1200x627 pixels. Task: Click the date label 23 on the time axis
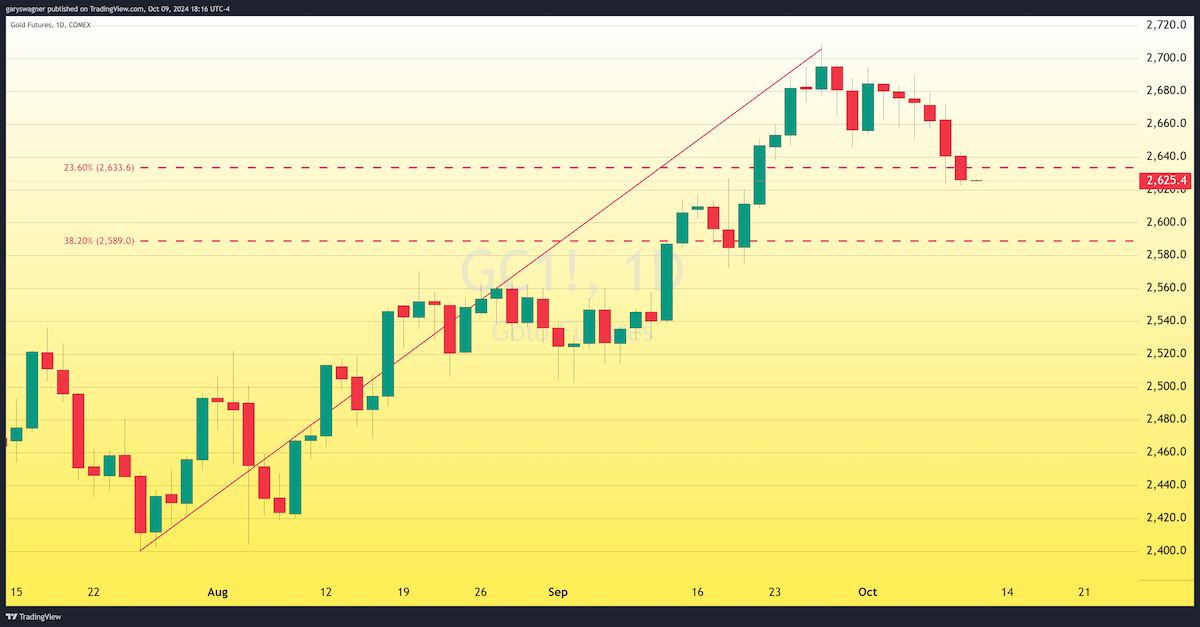[x=775, y=592]
